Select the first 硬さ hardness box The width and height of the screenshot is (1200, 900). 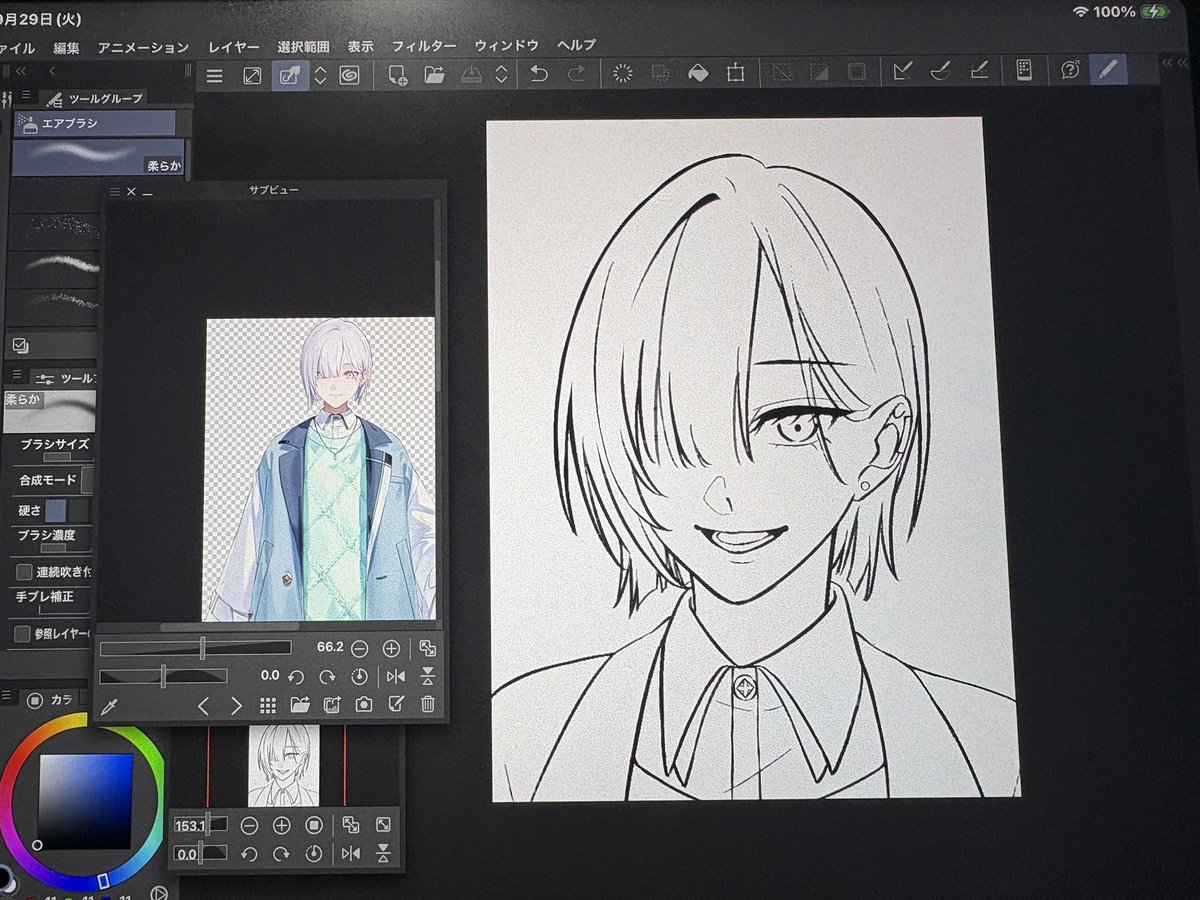56,509
